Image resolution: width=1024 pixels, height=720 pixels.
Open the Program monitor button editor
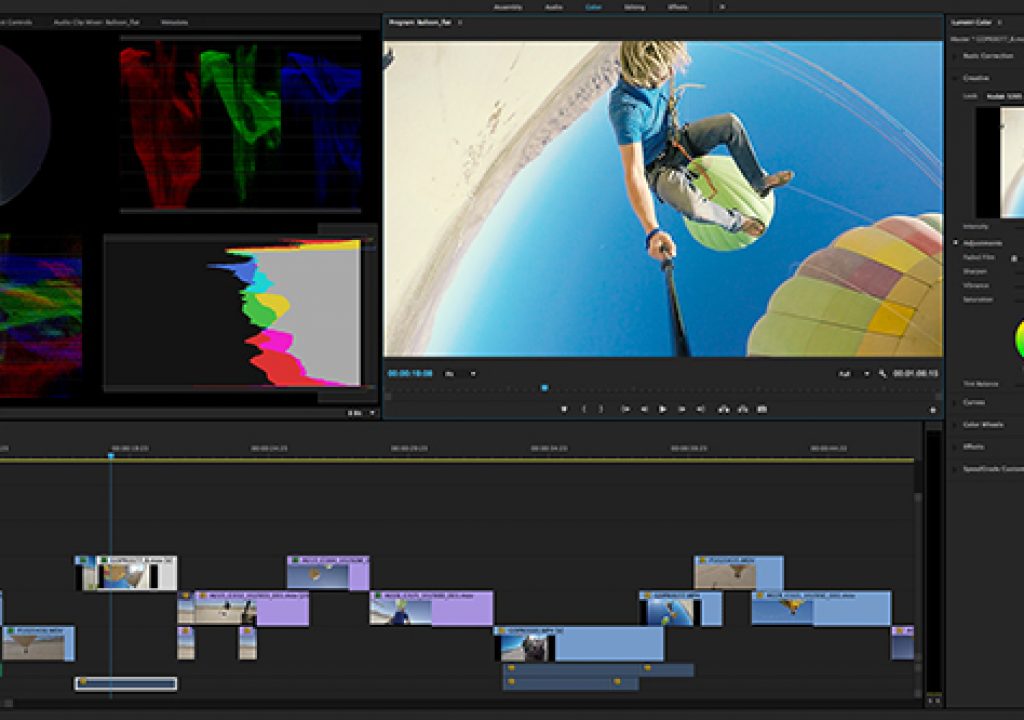coord(933,410)
